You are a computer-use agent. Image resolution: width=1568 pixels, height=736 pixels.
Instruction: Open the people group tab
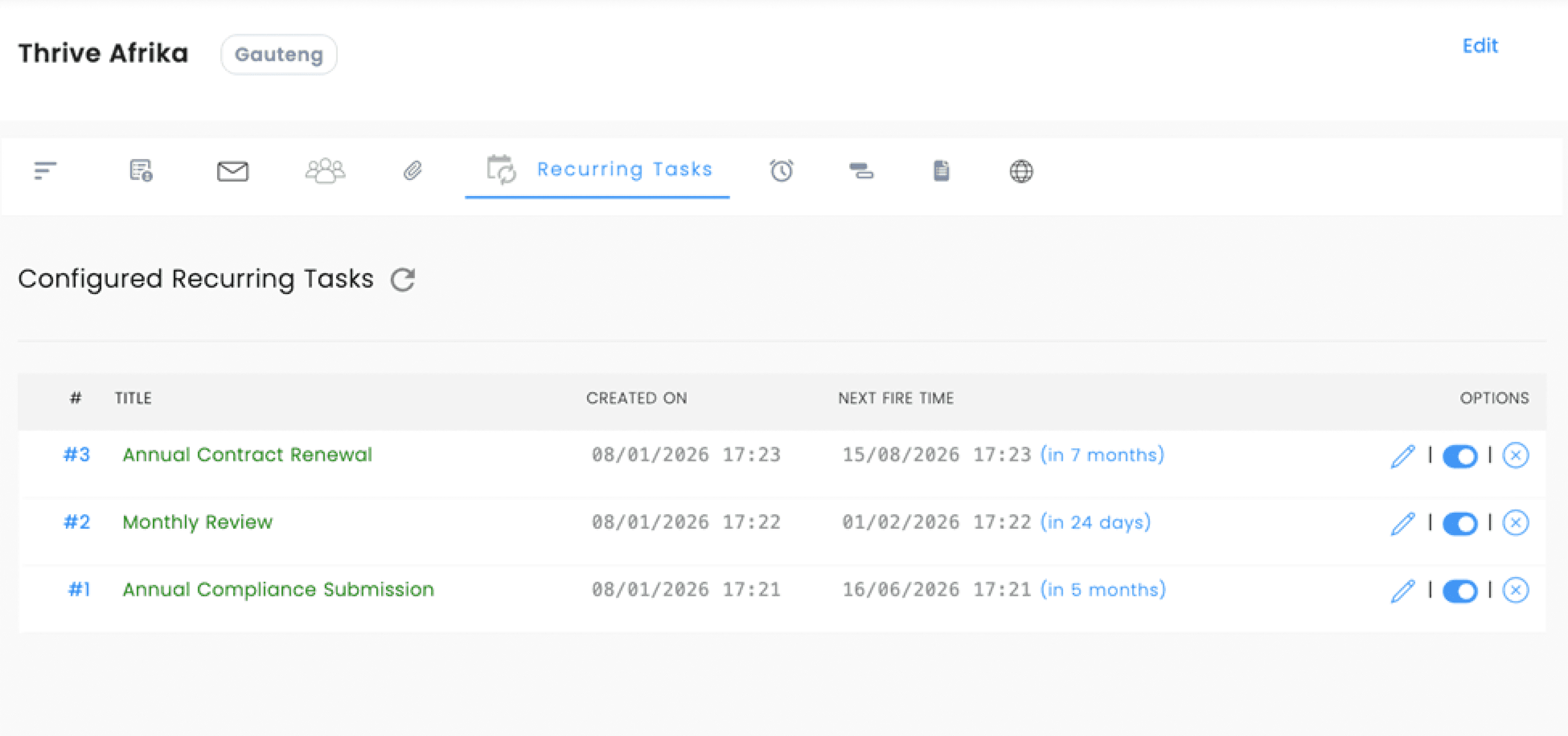(x=325, y=170)
